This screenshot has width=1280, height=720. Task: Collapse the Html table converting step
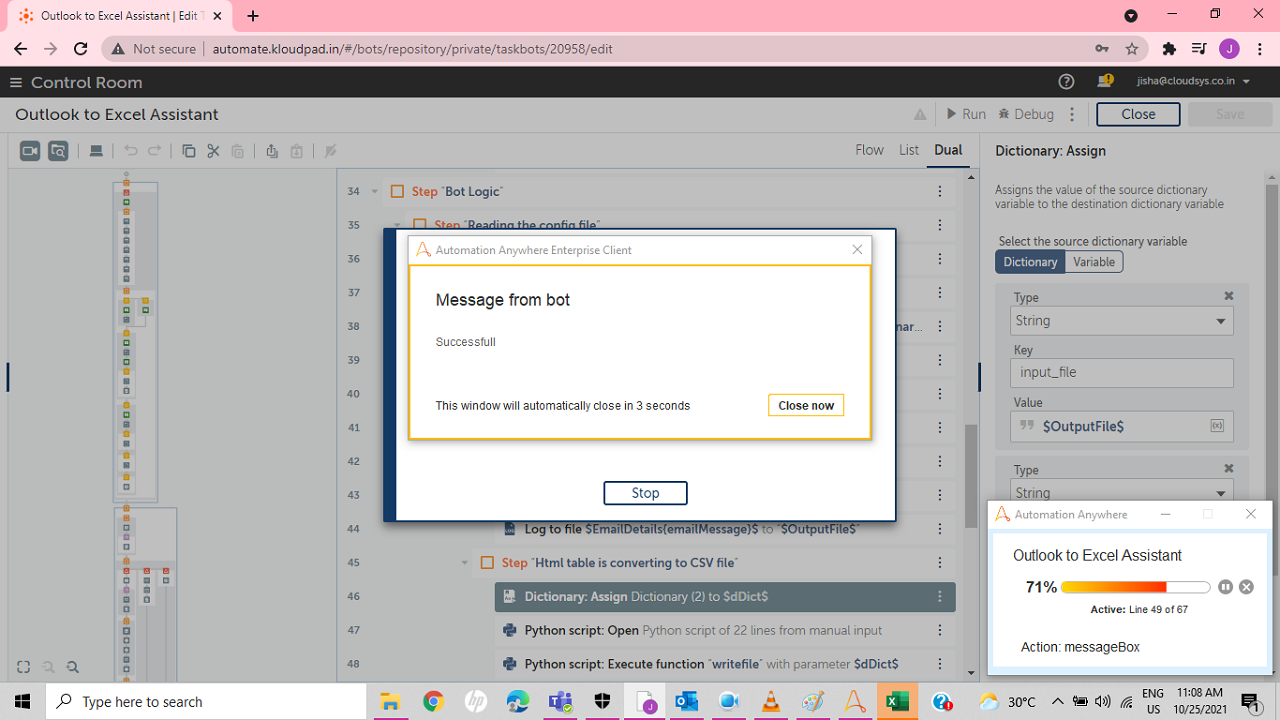[x=465, y=563]
